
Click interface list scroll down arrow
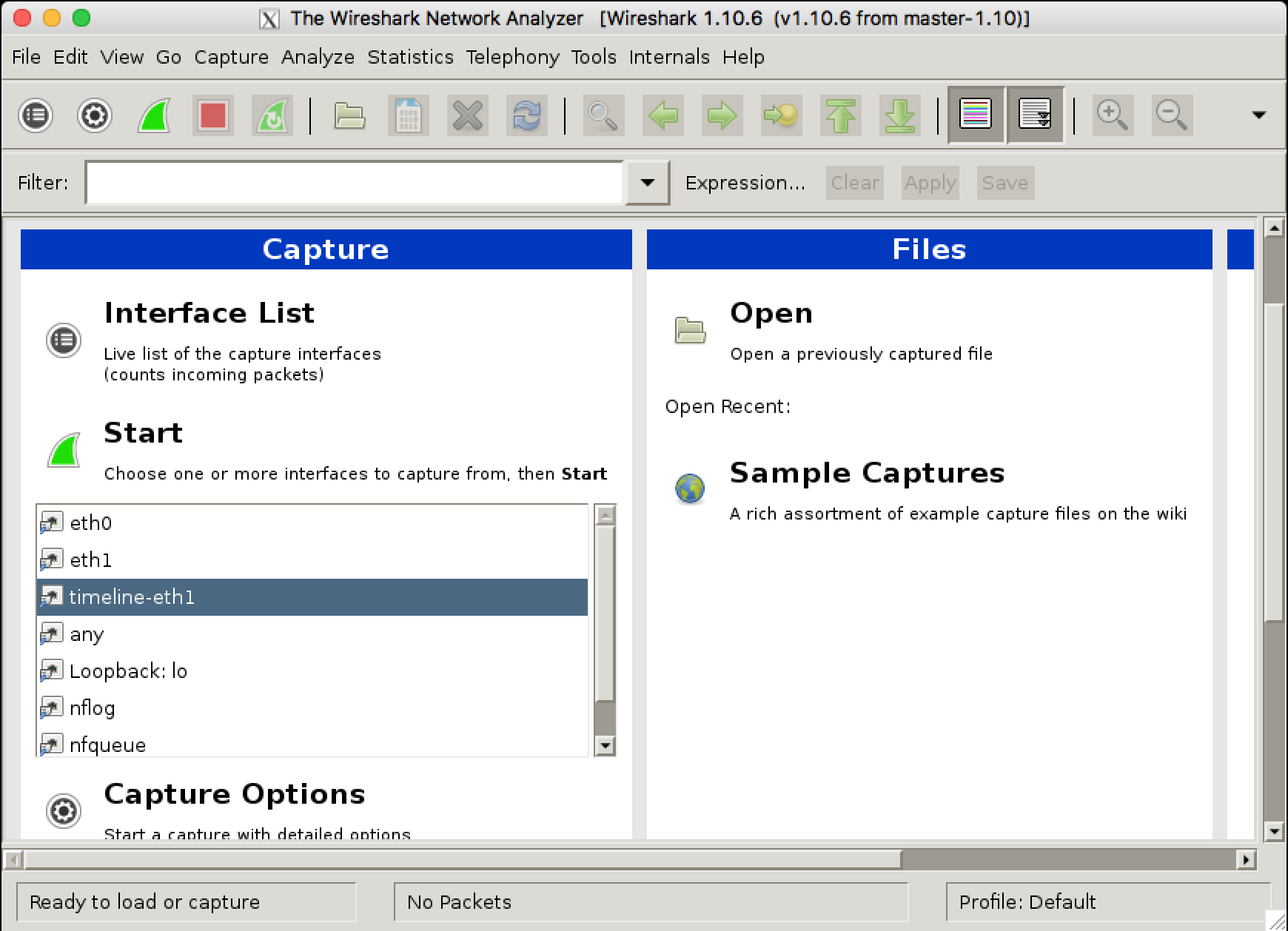click(606, 745)
